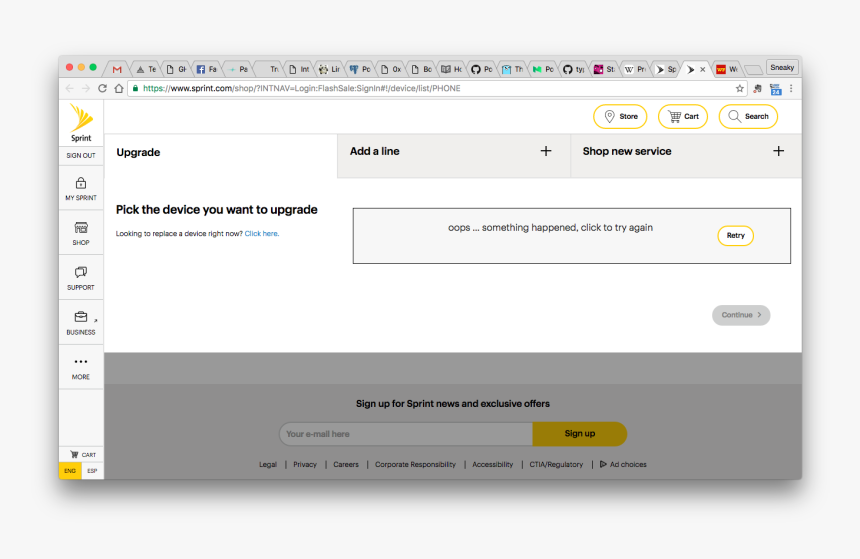This screenshot has width=860, height=559.
Task: Open the Cart button in header
Action: click(x=683, y=116)
